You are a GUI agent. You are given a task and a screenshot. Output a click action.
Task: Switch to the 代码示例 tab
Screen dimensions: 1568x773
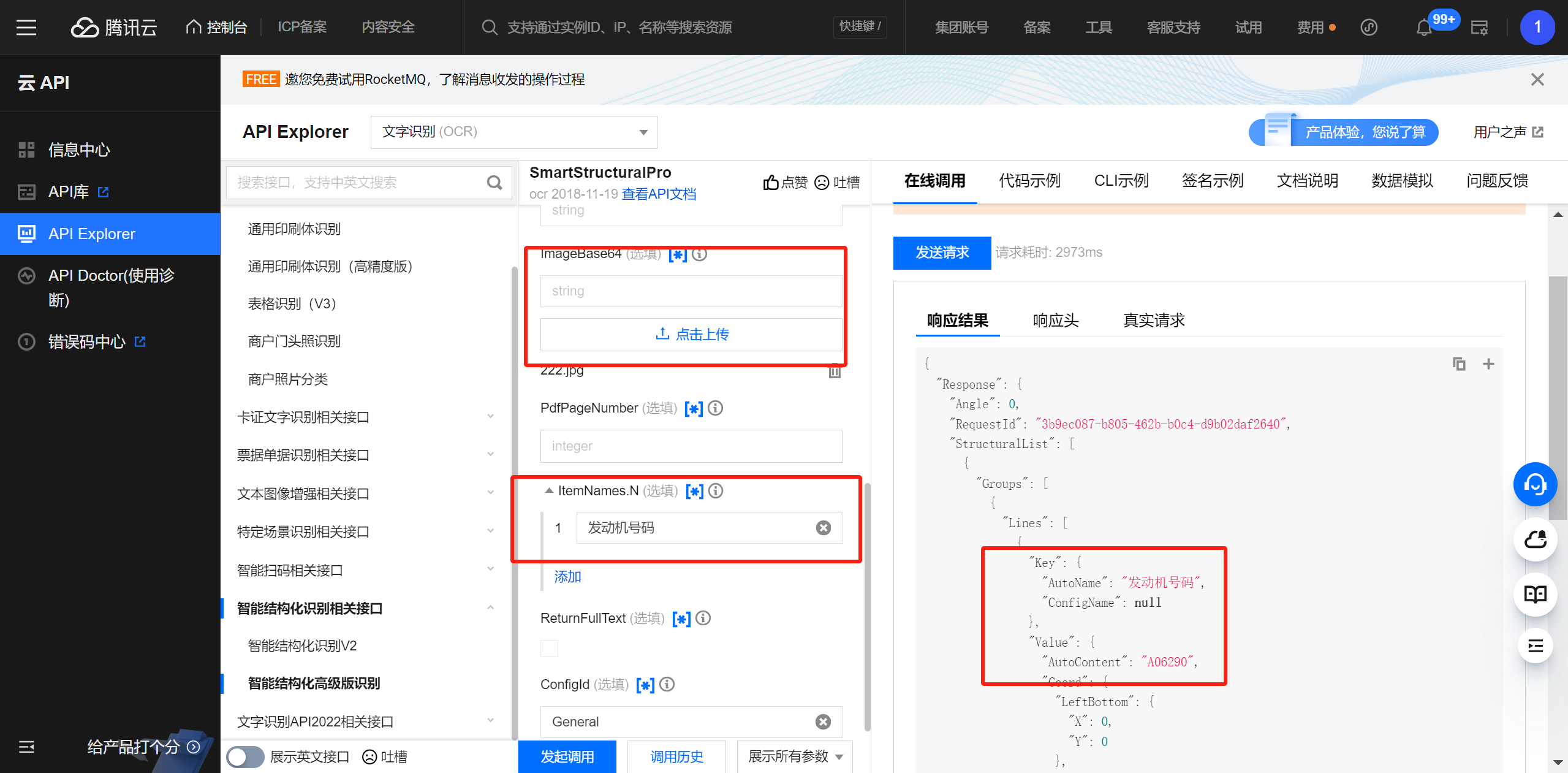pyautogui.click(x=1029, y=181)
